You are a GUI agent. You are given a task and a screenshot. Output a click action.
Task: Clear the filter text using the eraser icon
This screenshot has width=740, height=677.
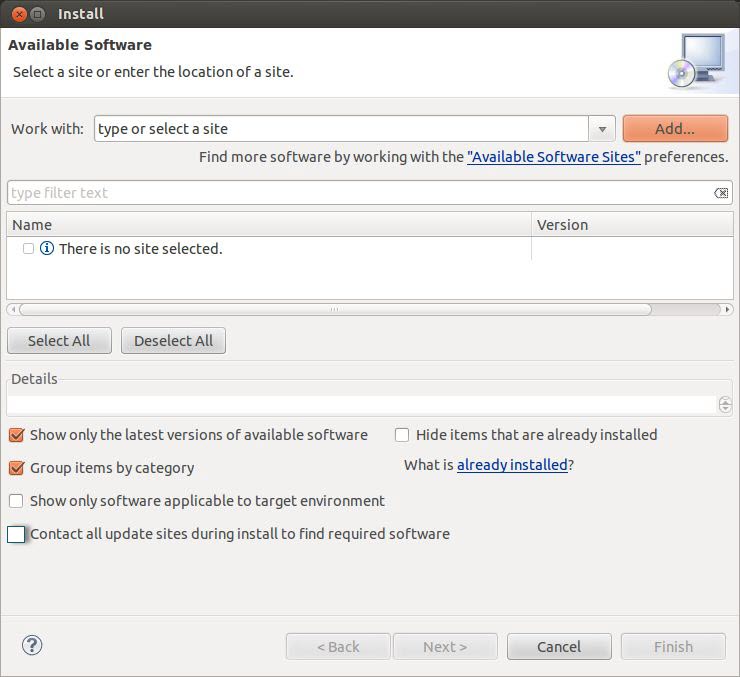coord(721,193)
